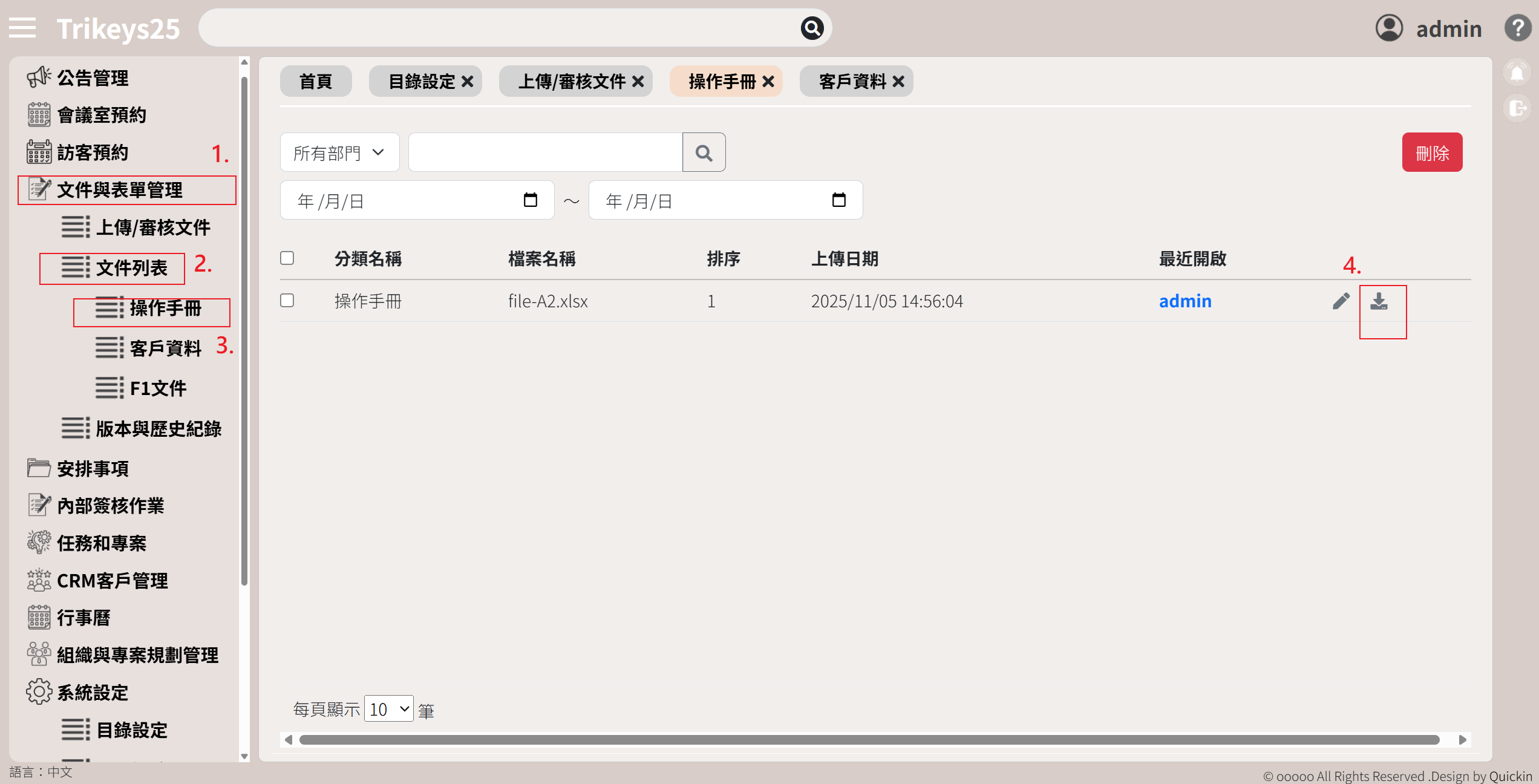Image resolution: width=1539 pixels, height=784 pixels.
Task: Open the 所有部門 department dropdown
Action: [x=339, y=152]
